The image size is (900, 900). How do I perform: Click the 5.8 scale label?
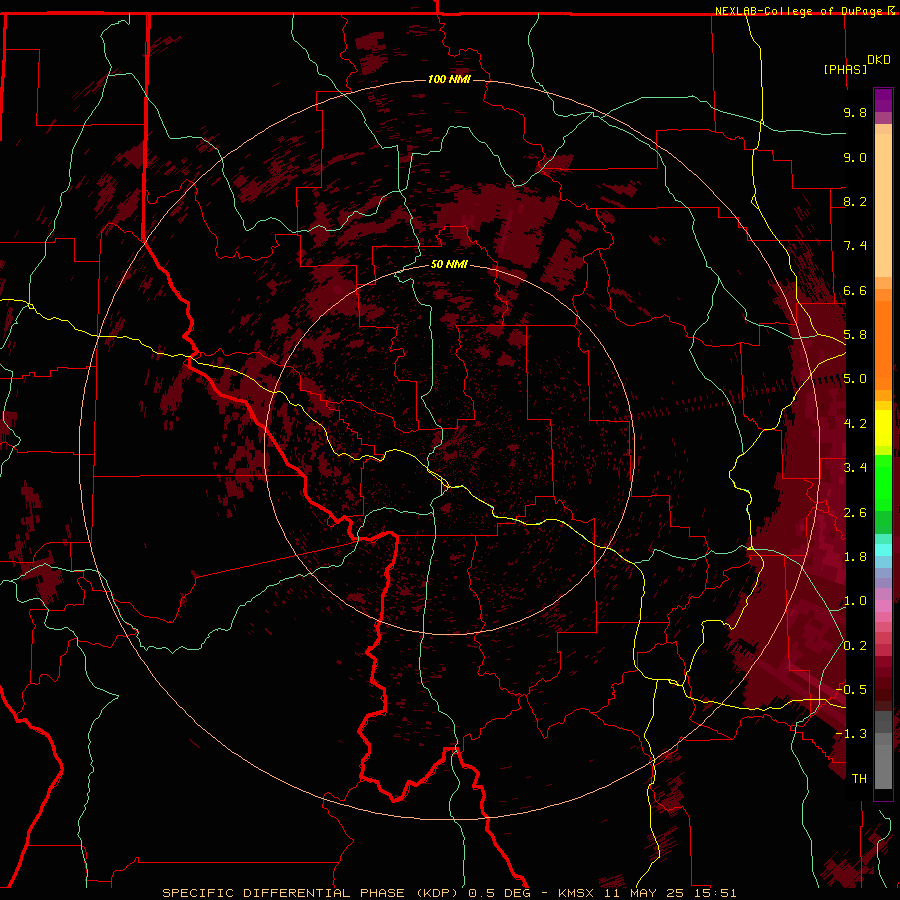point(855,335)
